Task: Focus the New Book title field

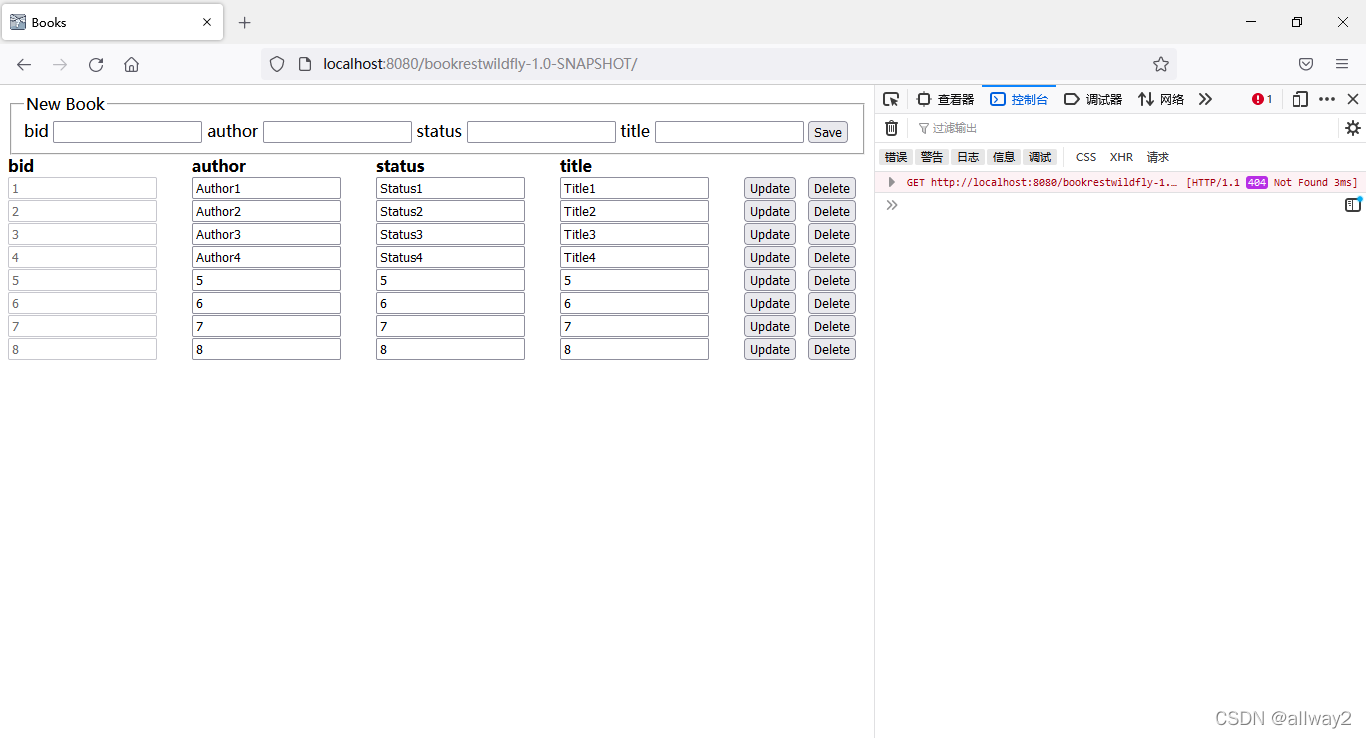Action: click(x=729, y=132)
